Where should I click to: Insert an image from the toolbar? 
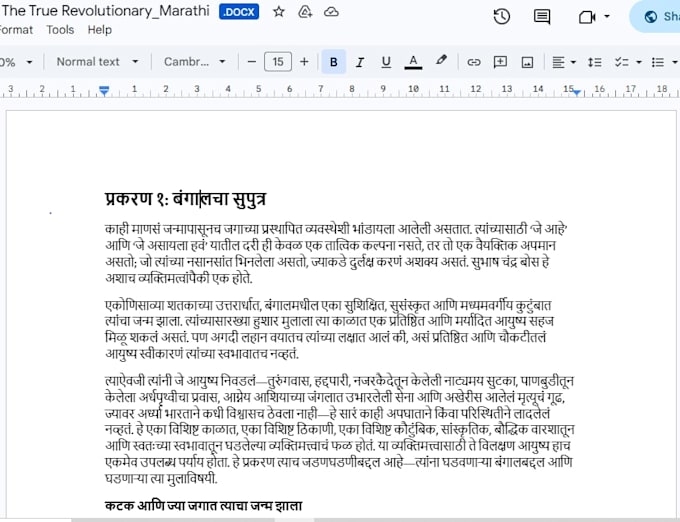click(527, 62)
